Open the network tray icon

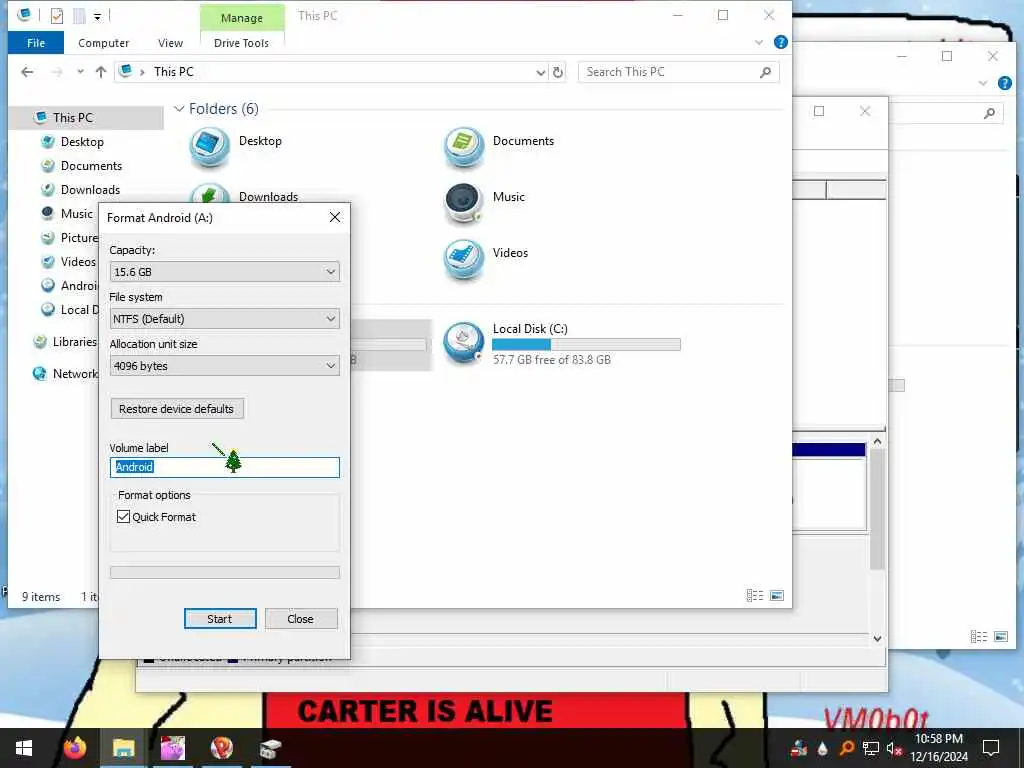coord(871,748)
